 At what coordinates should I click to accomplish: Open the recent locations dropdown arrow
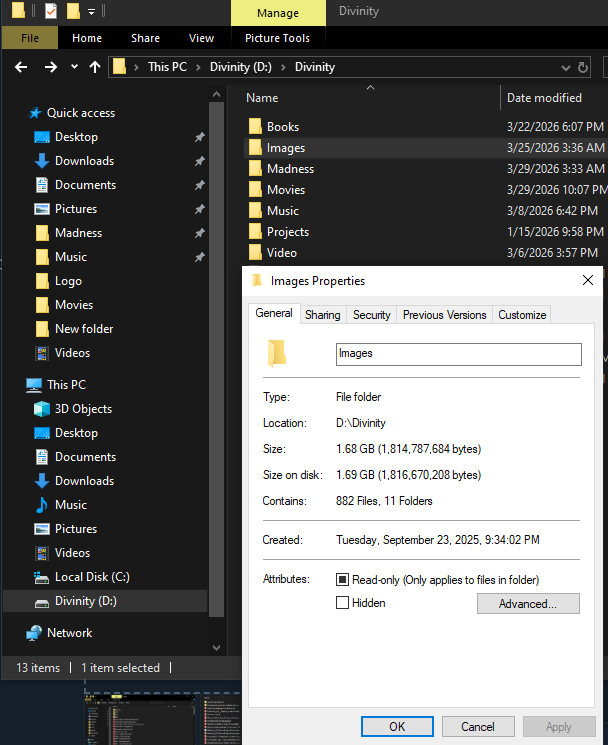[x=74, y=67]
